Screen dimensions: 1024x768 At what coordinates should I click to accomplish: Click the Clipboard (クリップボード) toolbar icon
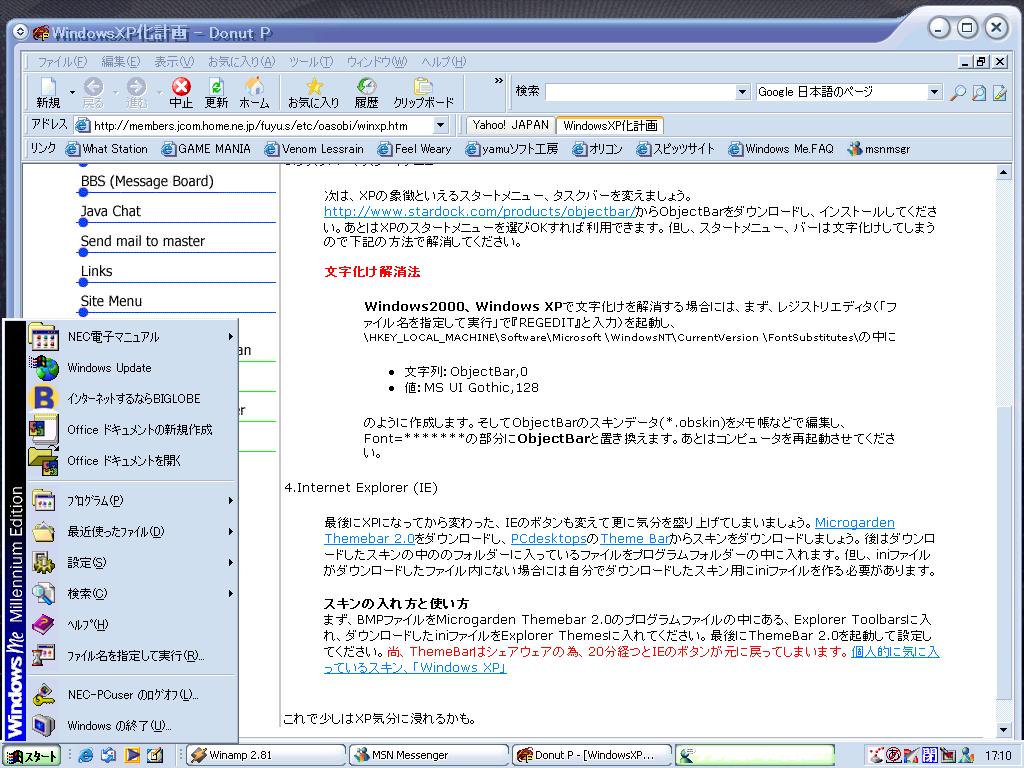coord(423,86)
